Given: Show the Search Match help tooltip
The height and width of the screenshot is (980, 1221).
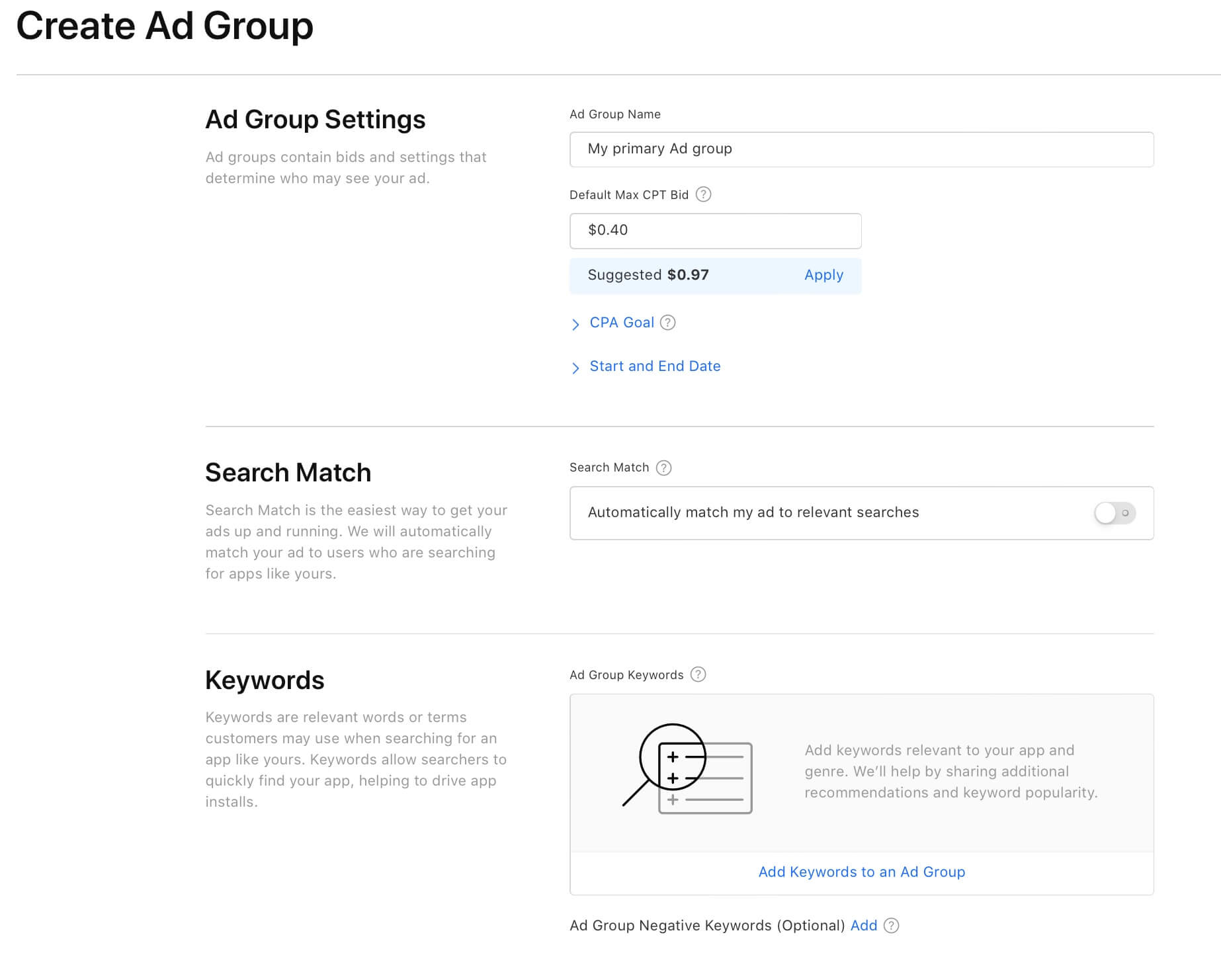Looking at the screenshot, I should click(x=663, y=468).
